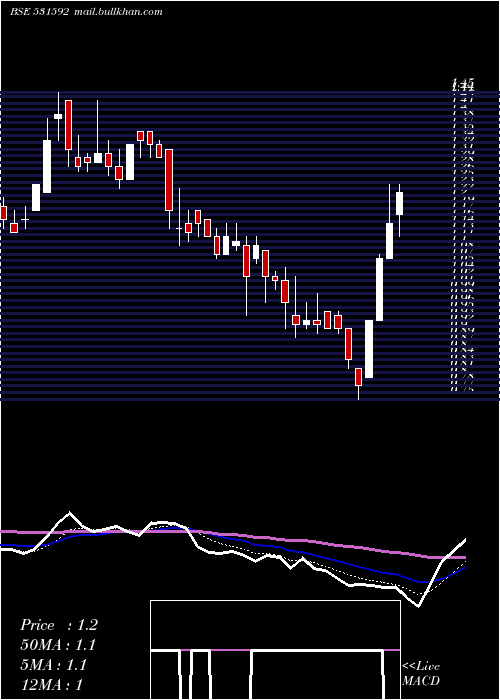
Task: Click the <<Live MACD label
Action: click(x=421, y=674)
